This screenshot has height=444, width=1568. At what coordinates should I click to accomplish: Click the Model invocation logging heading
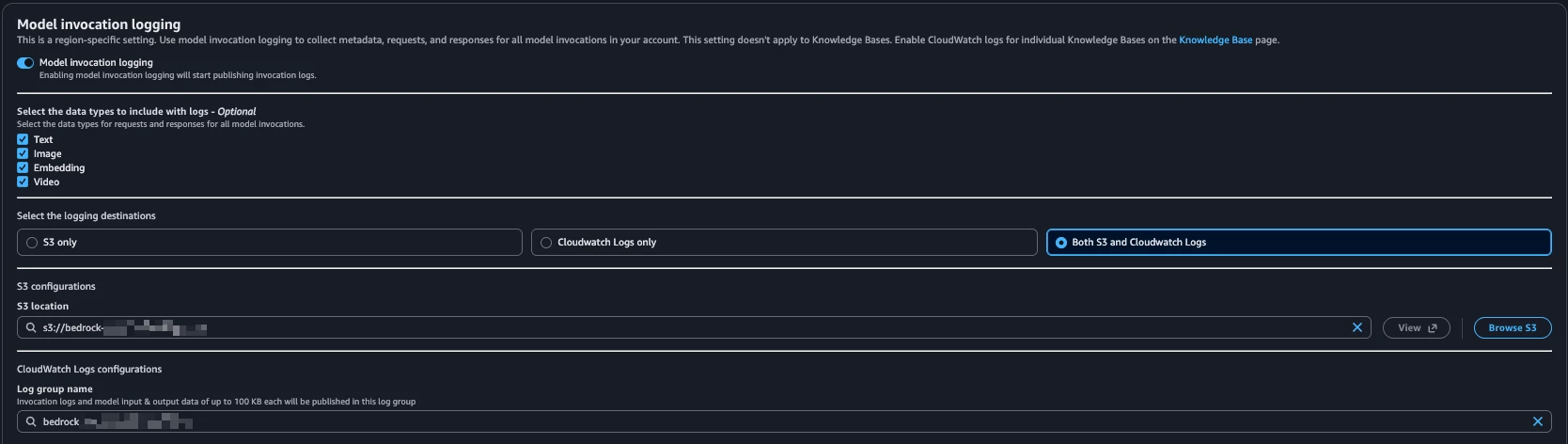point(99,24)
